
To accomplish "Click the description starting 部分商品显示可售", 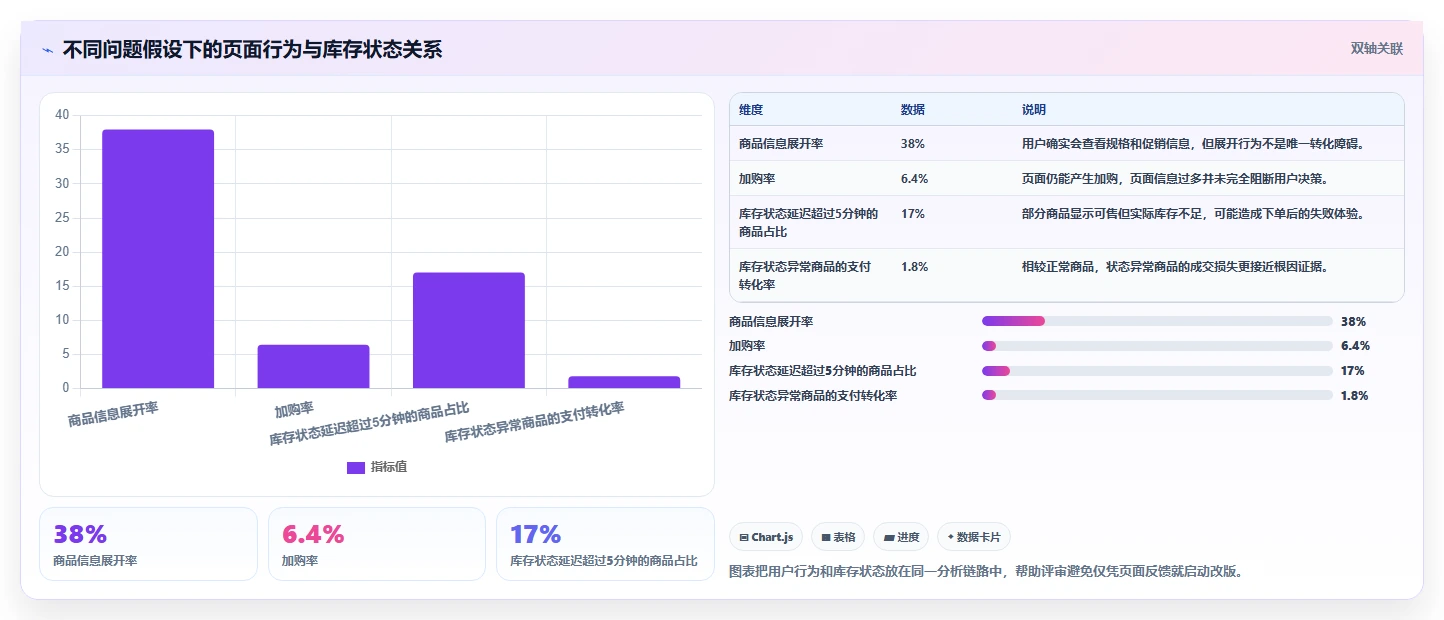I will tap(1193, 214).
